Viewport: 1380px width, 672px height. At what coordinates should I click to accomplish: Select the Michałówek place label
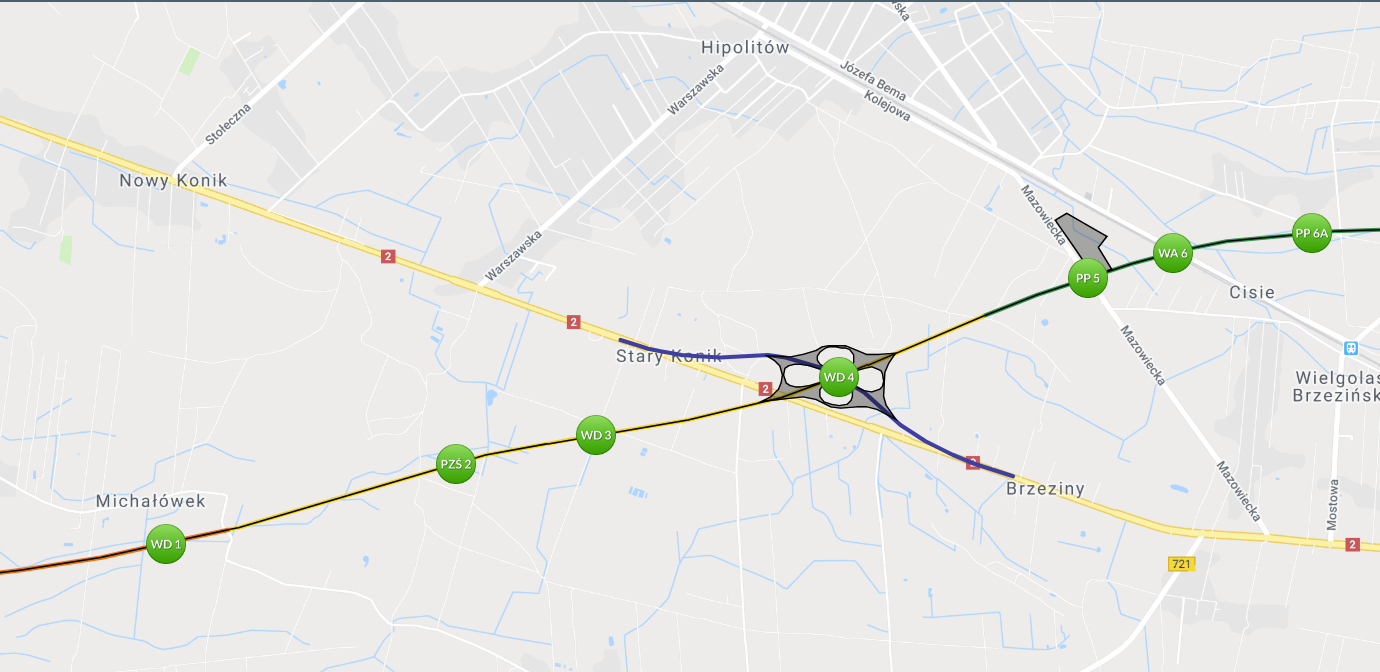150,501
